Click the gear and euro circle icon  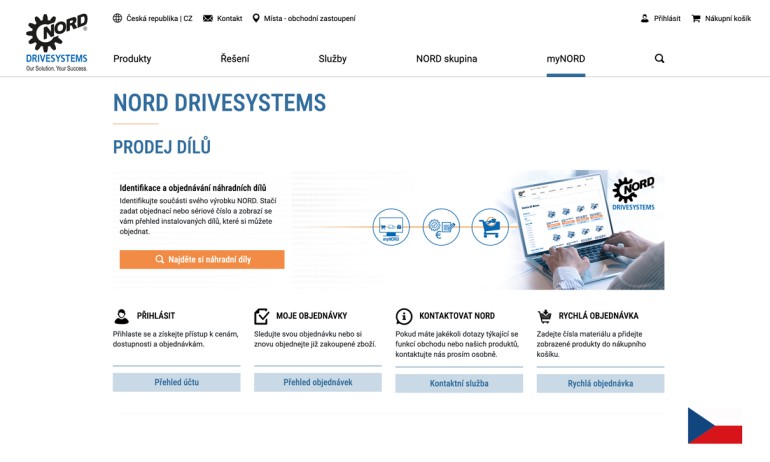pyautogui.click(x=441, y=227)
